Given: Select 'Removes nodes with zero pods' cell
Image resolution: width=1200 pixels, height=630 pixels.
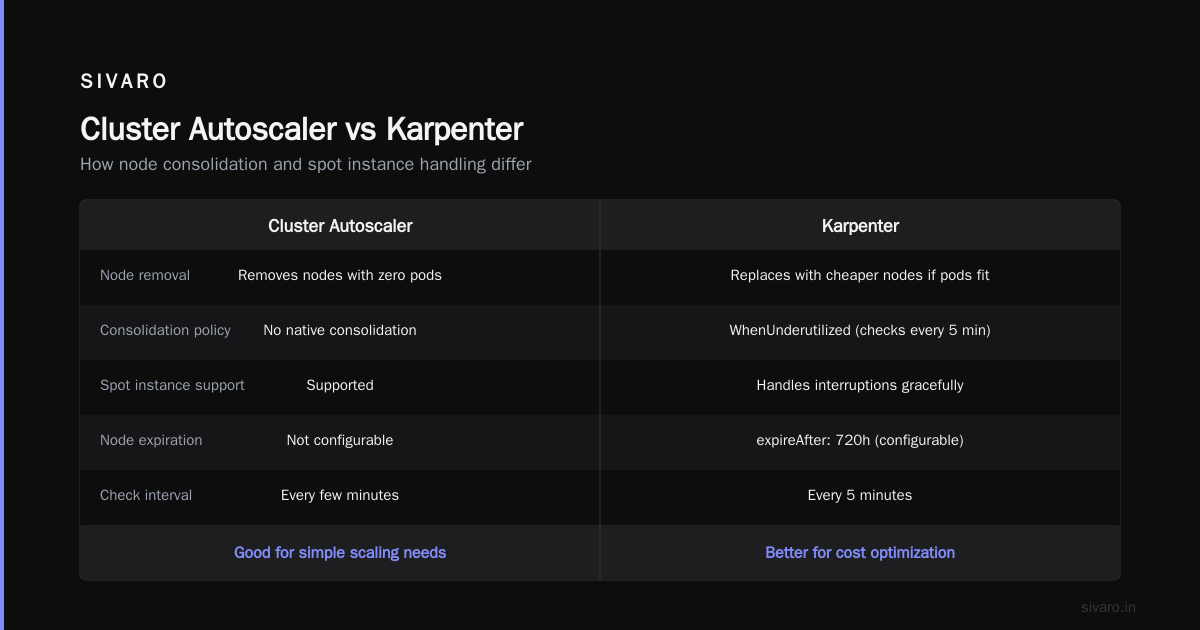Looking at the screenshot, I should [x=340, y=275].
